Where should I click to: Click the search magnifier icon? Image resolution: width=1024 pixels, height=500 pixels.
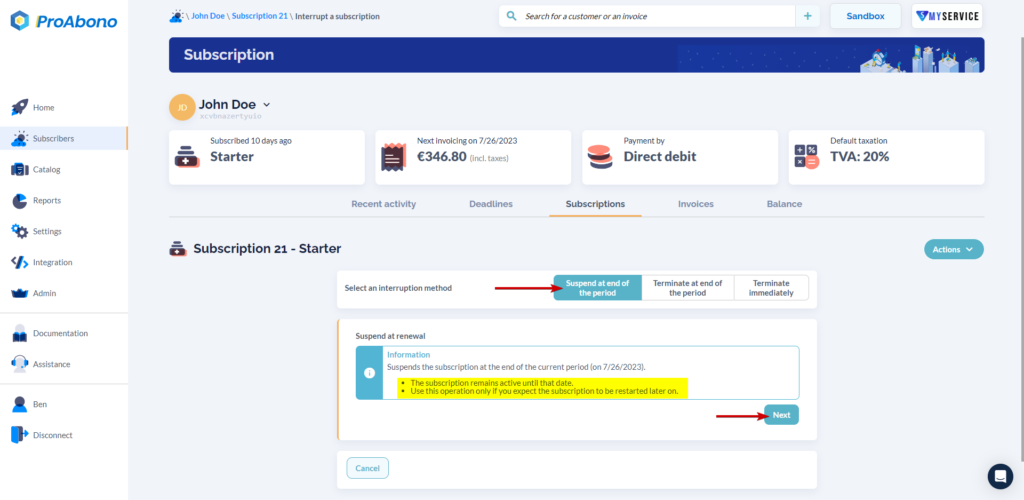point(511,16)
